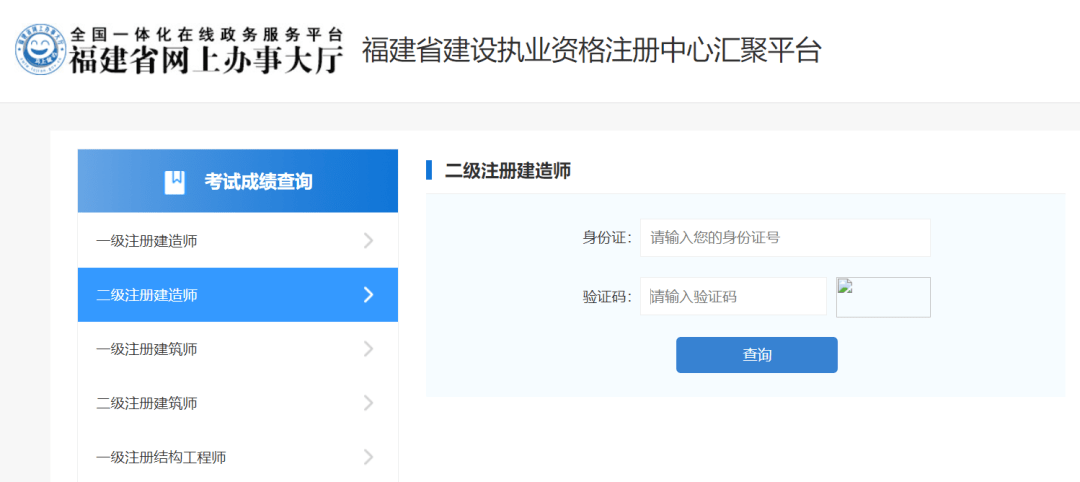Open 一级注册结构工程师 menu item

[x=238, y=457]
